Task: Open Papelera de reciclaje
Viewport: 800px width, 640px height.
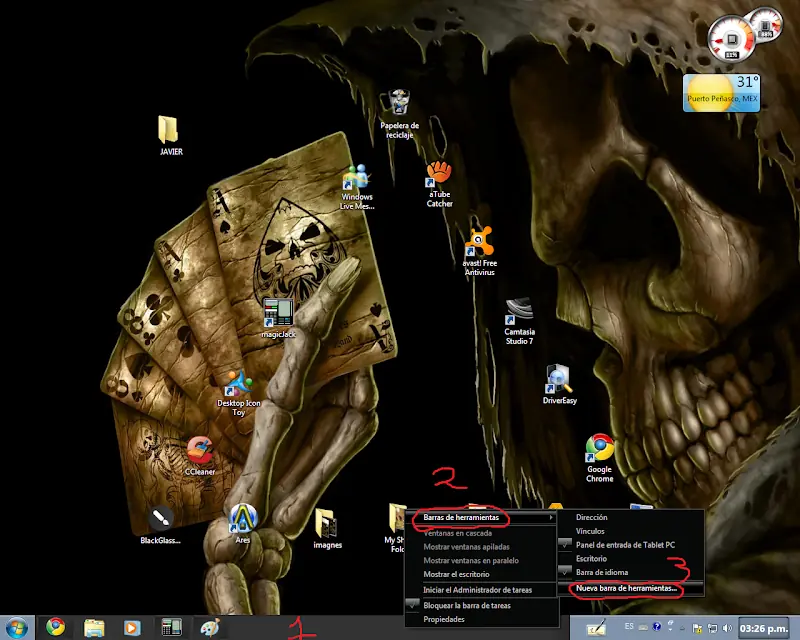Action: (x=399, y=114)
